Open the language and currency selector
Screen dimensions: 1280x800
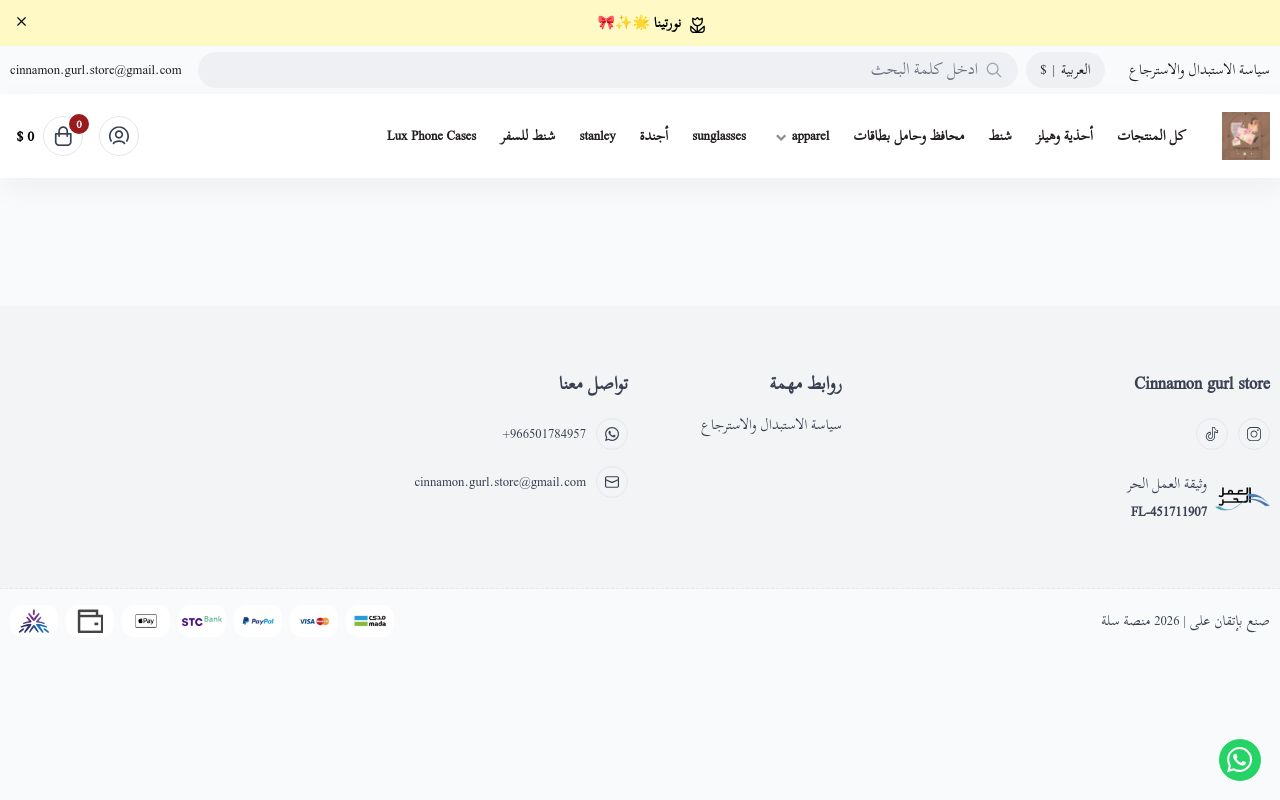pyautogui.click(x=1065, y=70)
